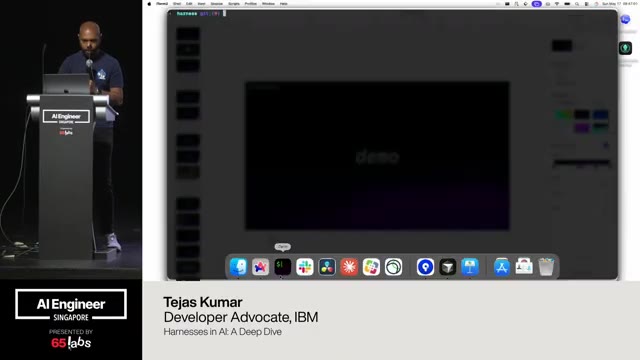Launch Keynote from the Dock

click(470, 267)
